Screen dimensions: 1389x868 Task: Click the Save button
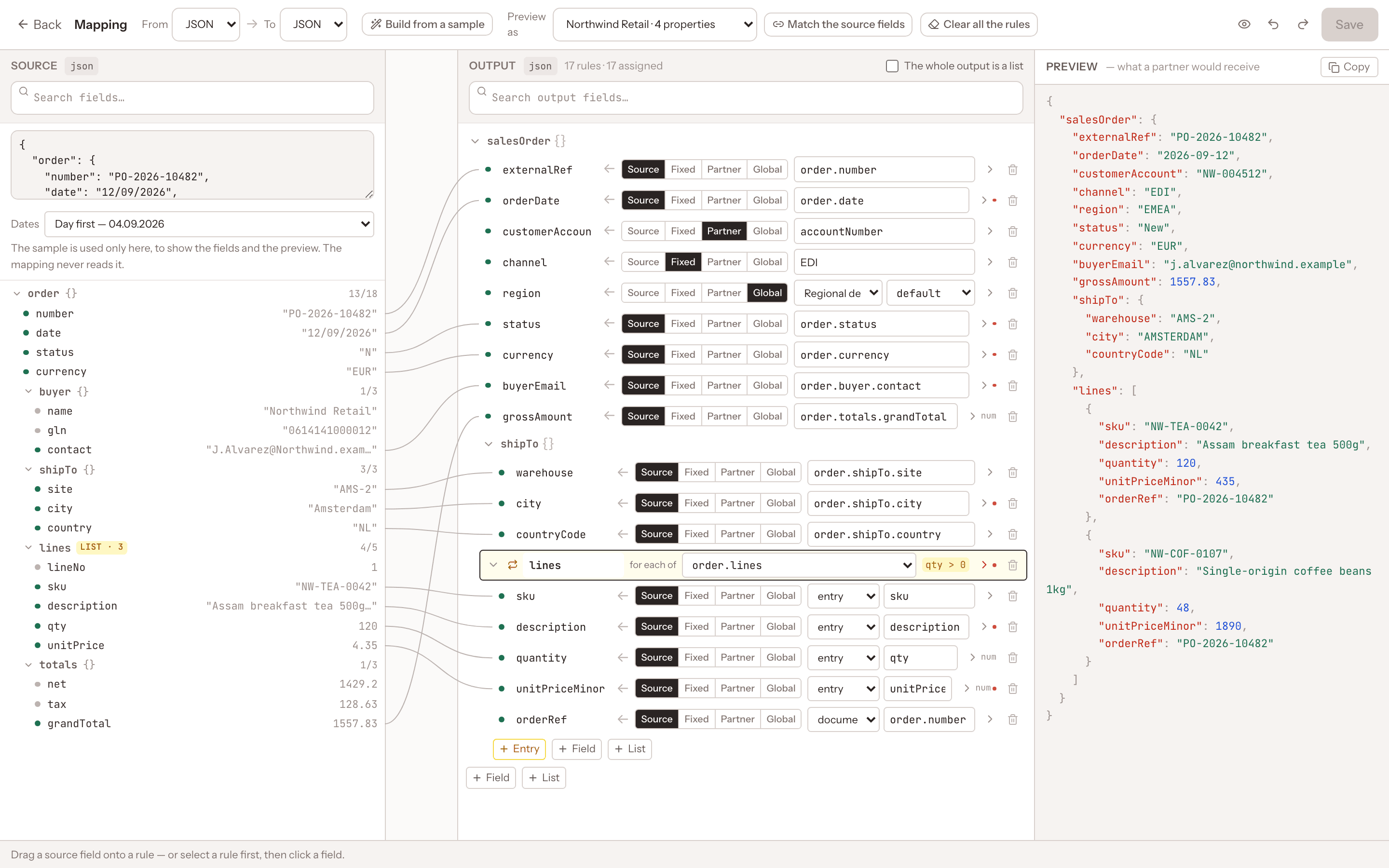click(x=1349, y=24)
